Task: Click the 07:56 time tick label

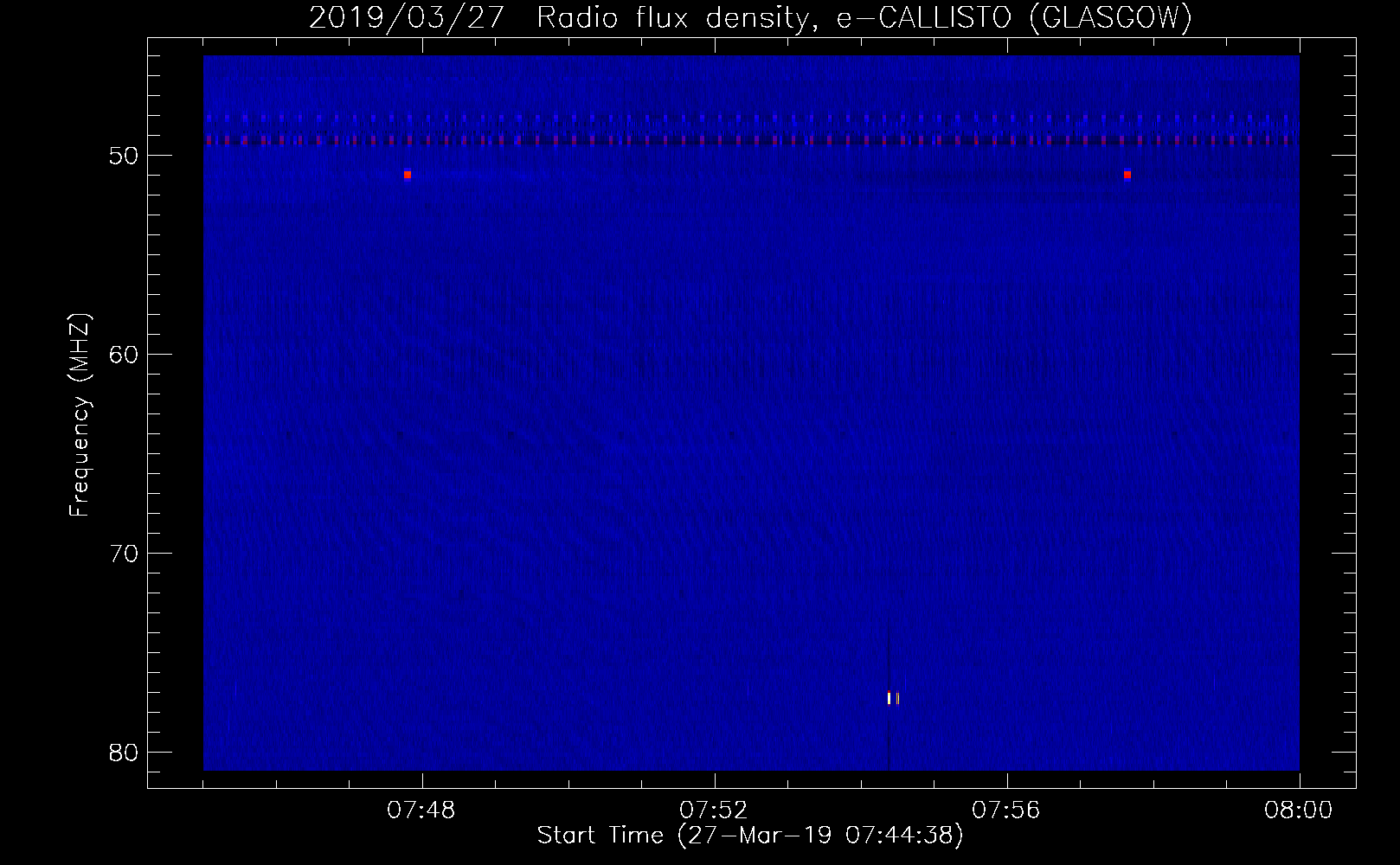Action: 1006,811
